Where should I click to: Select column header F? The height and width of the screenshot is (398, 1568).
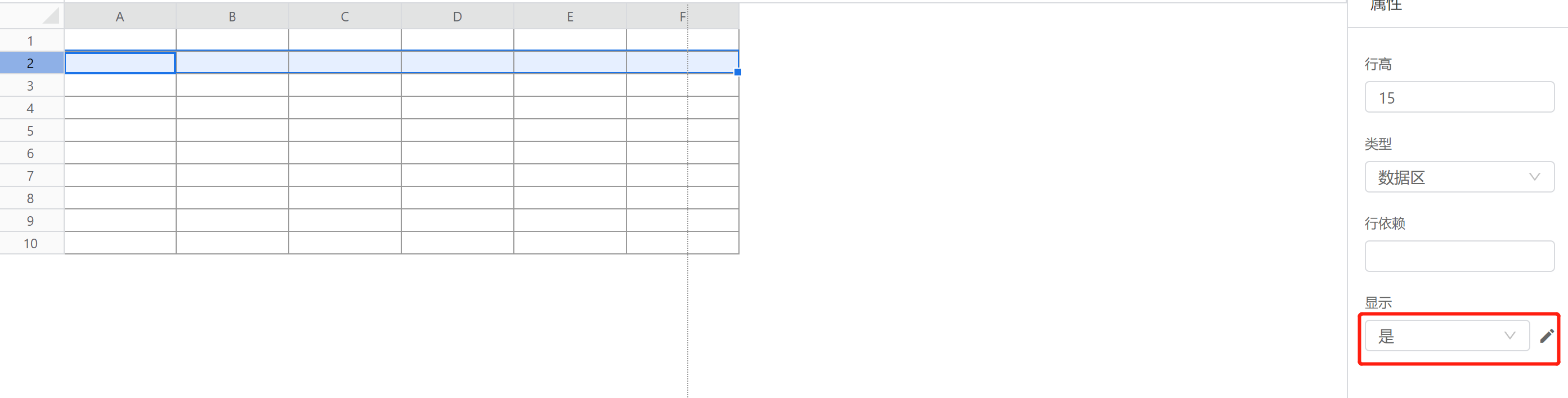[x=683, y=16]
